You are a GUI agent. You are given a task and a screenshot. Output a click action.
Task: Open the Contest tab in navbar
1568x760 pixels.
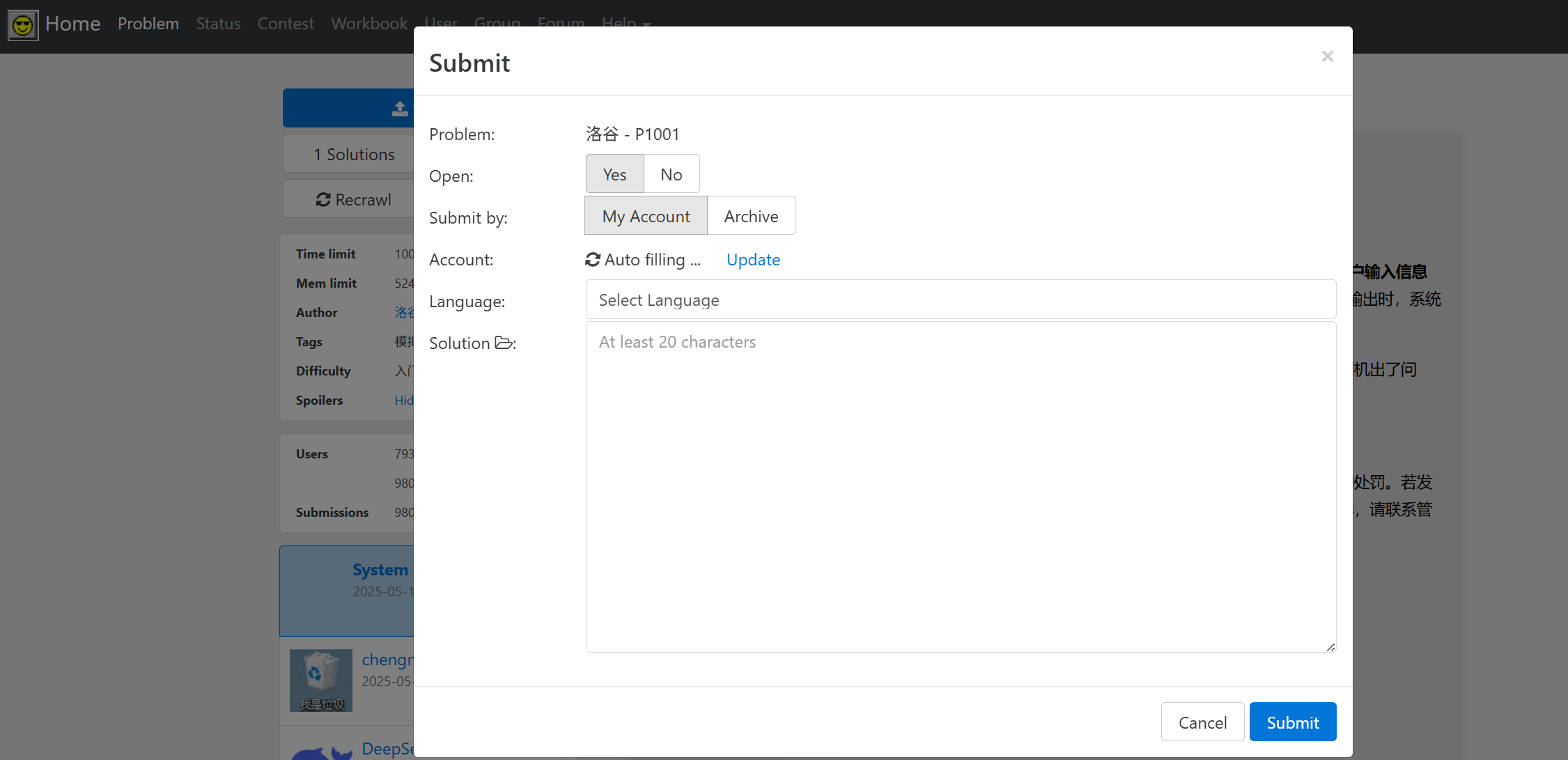point(286,24)
